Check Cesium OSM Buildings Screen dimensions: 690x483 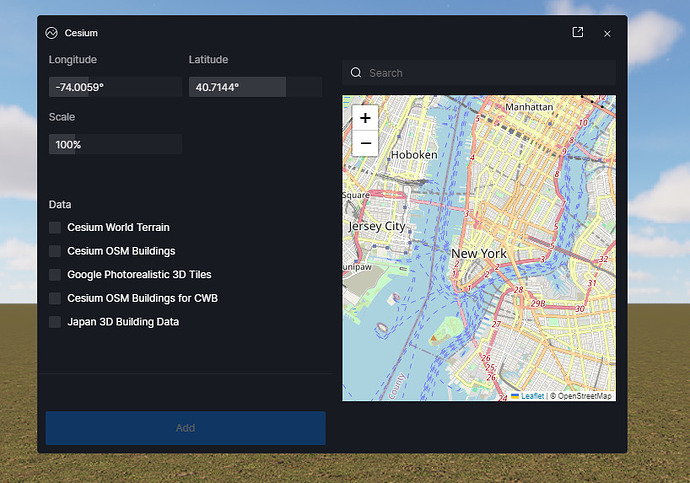coord(55,251)
